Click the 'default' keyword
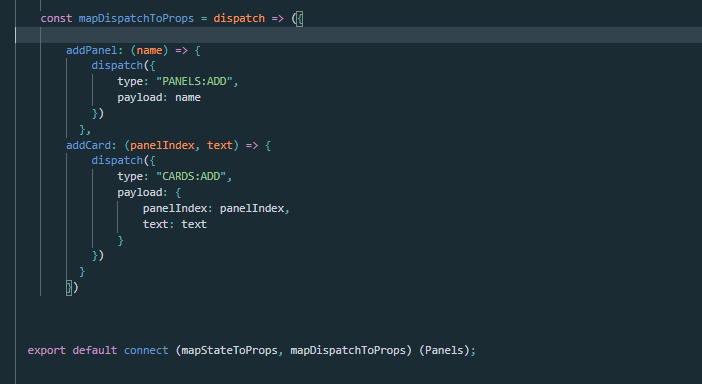 tap(94, 350)
